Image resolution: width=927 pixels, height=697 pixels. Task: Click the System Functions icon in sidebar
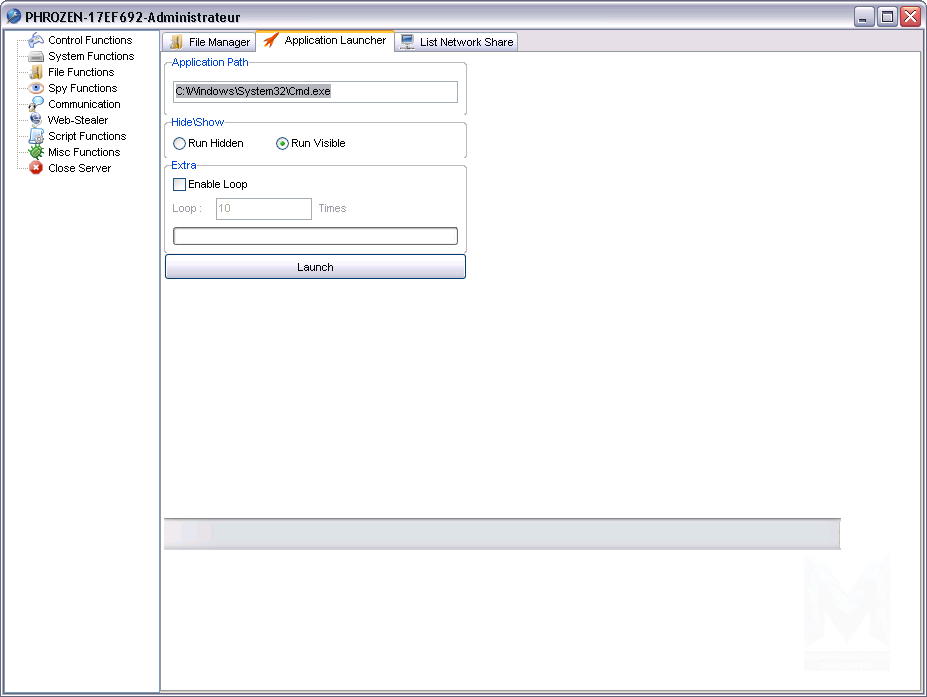pyautogui.click(x=37, y=56)
